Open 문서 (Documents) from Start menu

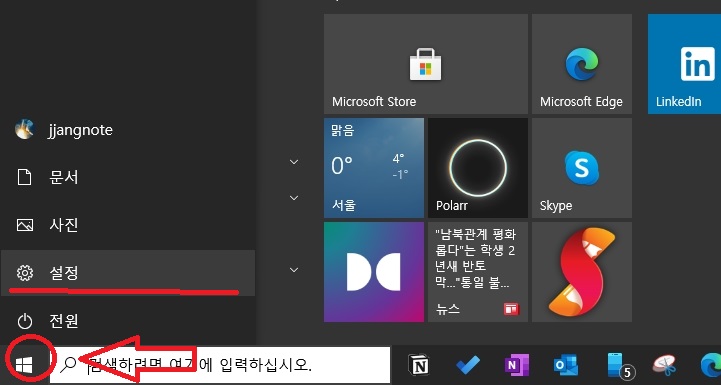tap(128, 177)
